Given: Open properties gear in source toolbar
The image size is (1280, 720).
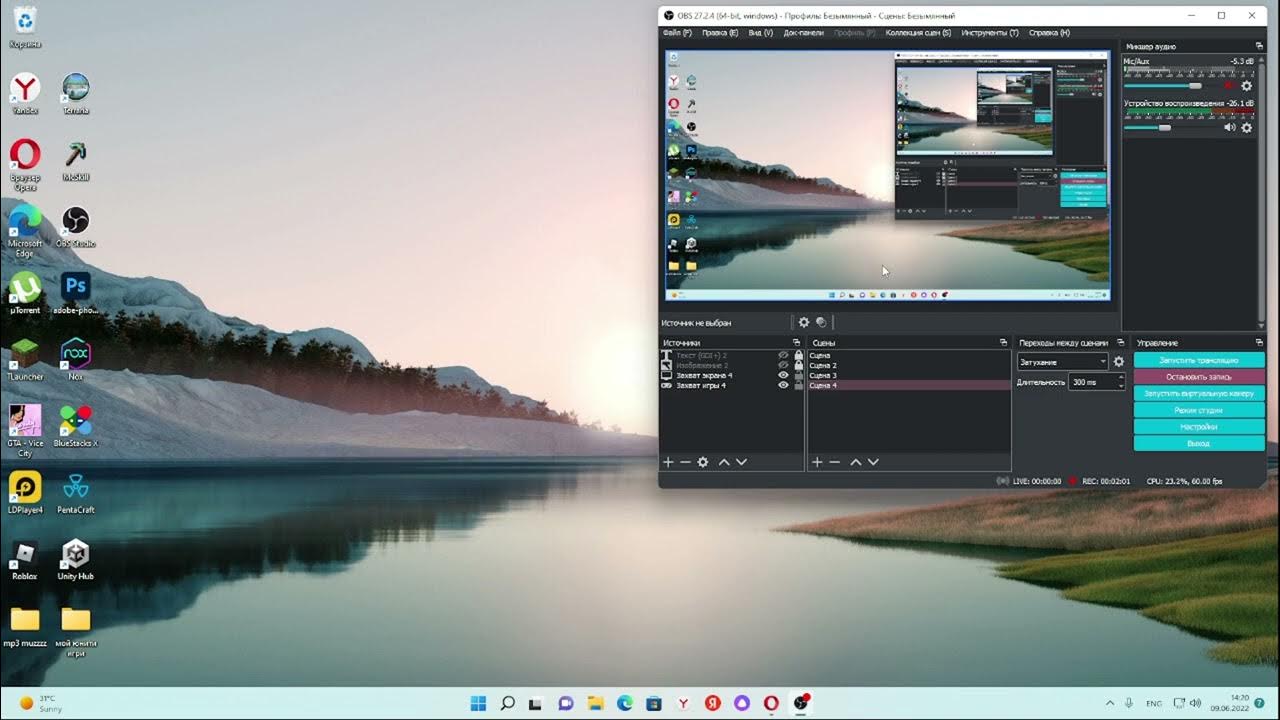Looking at the screenshot, I should pyautogui.click(x=803, y=322).
